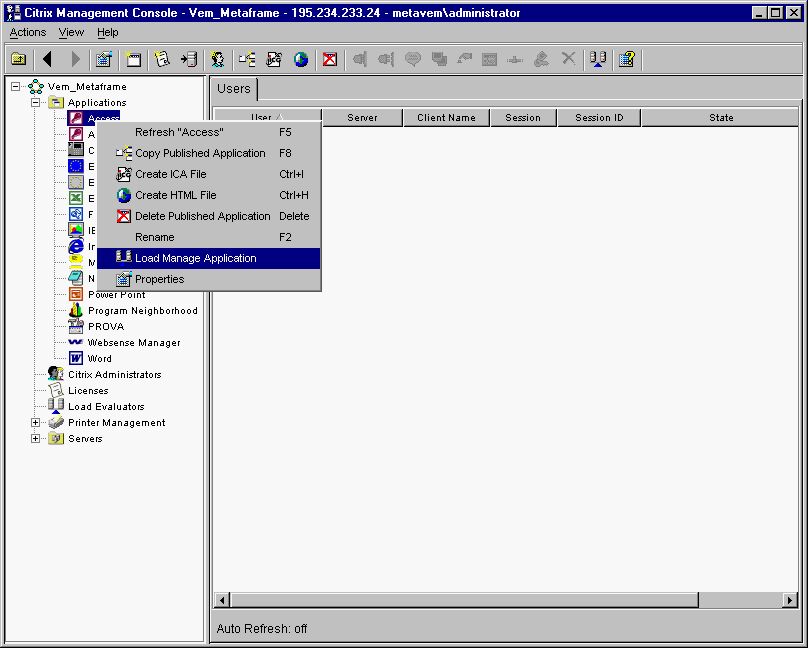
Task: Select the Printer Management tree label
Action: [x=116, y=422]
